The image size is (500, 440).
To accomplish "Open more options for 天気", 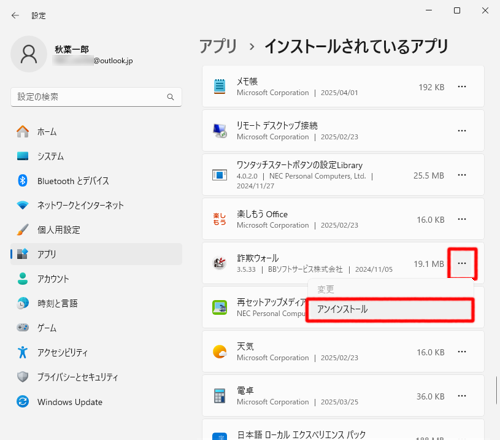I will (462, 352).
